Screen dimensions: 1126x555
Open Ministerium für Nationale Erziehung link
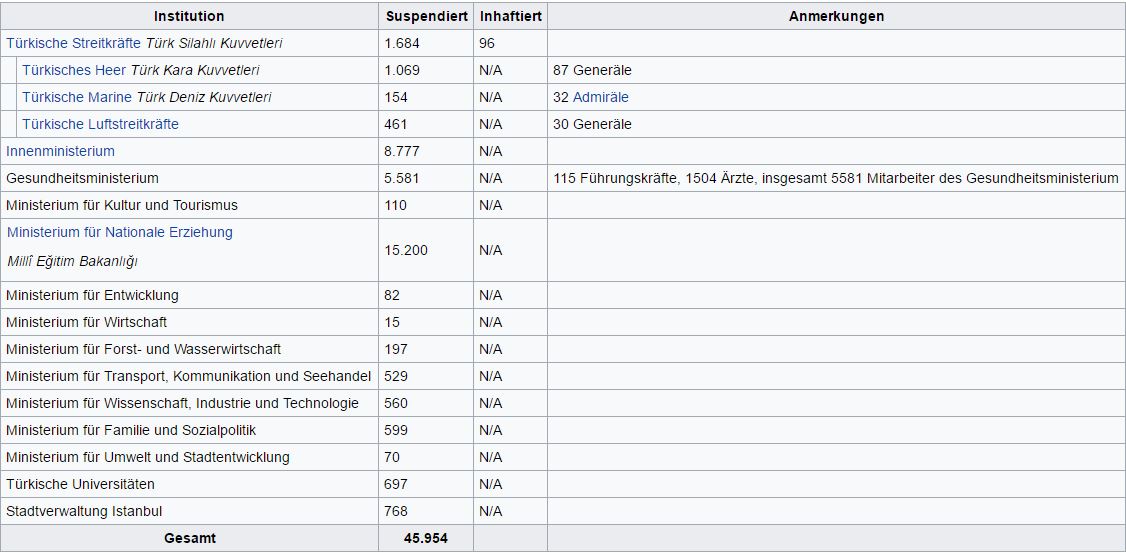click(120, 233)
